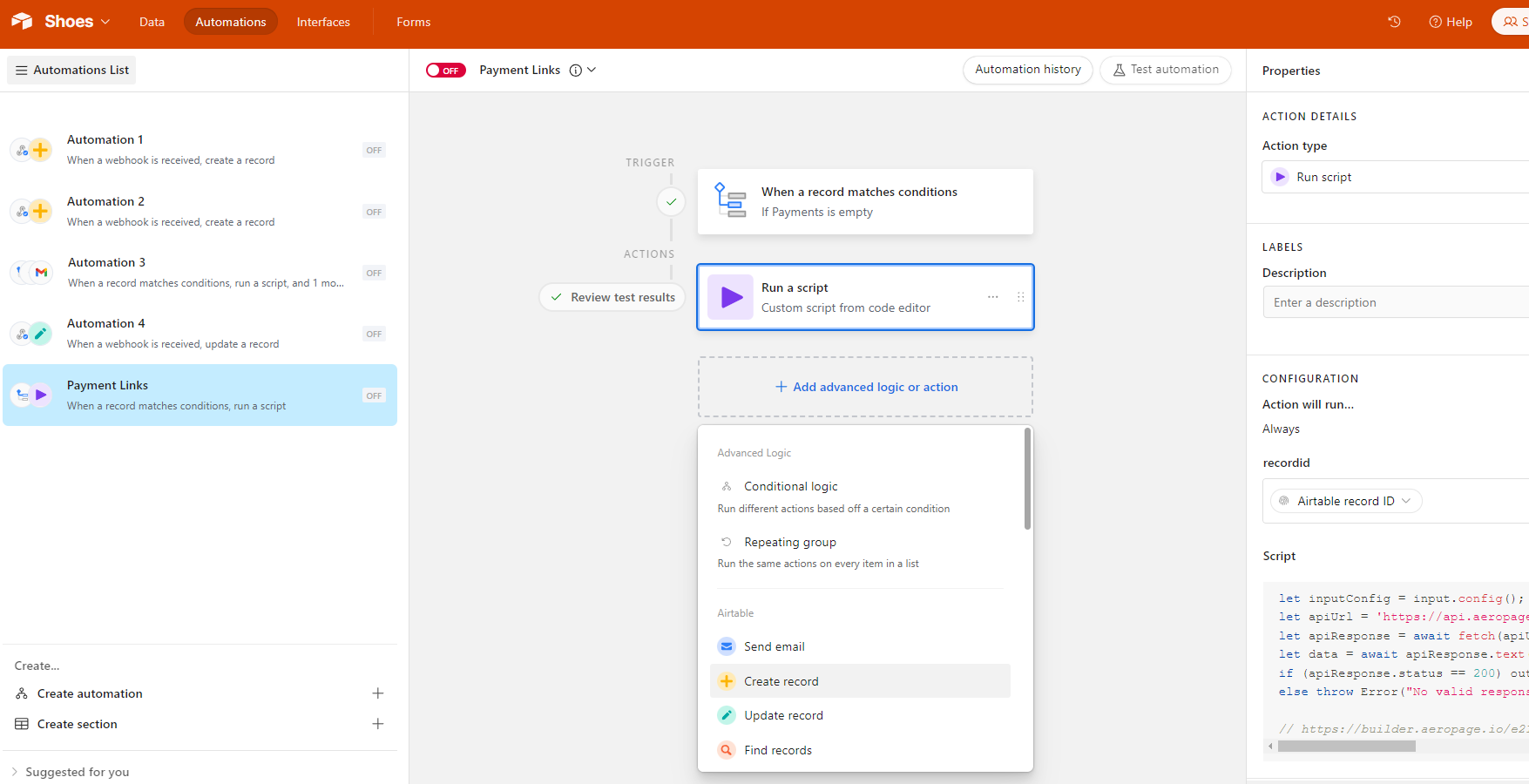
Task: Toggle Automation 2 OFF switch
Action: [x=374, y=212]
